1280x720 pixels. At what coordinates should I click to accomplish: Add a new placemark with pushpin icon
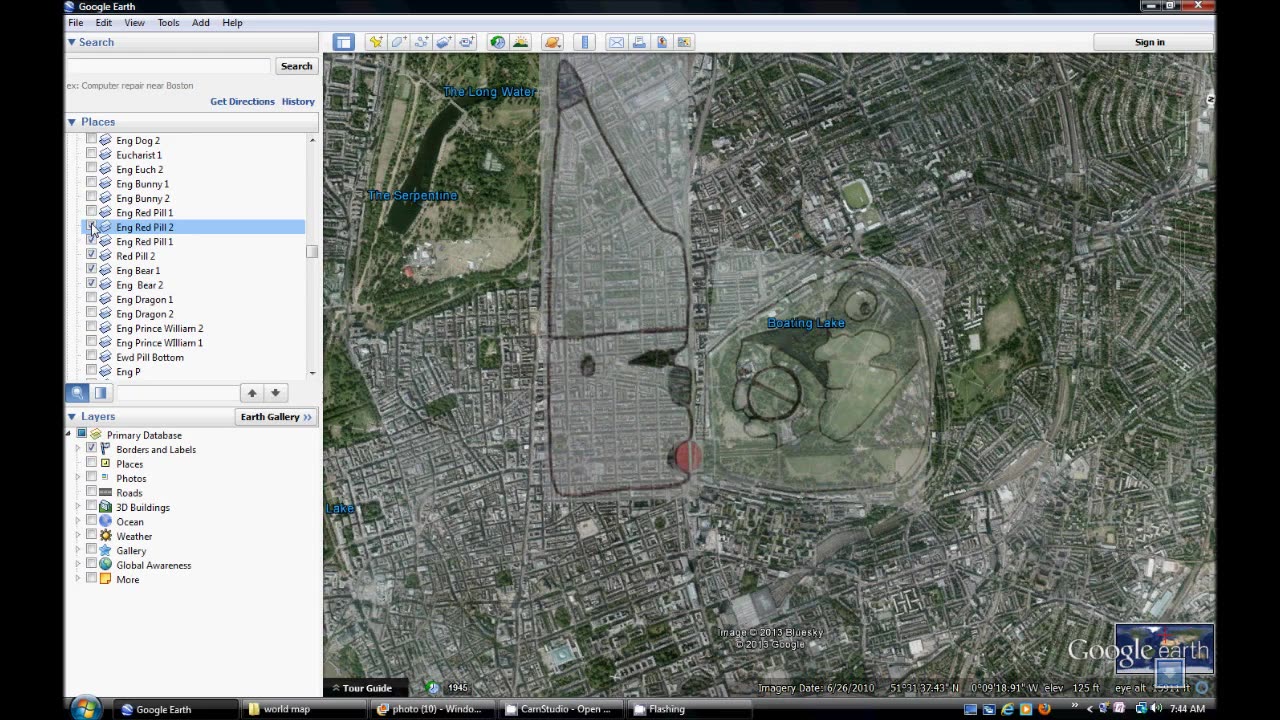click(x=375, y=42)
